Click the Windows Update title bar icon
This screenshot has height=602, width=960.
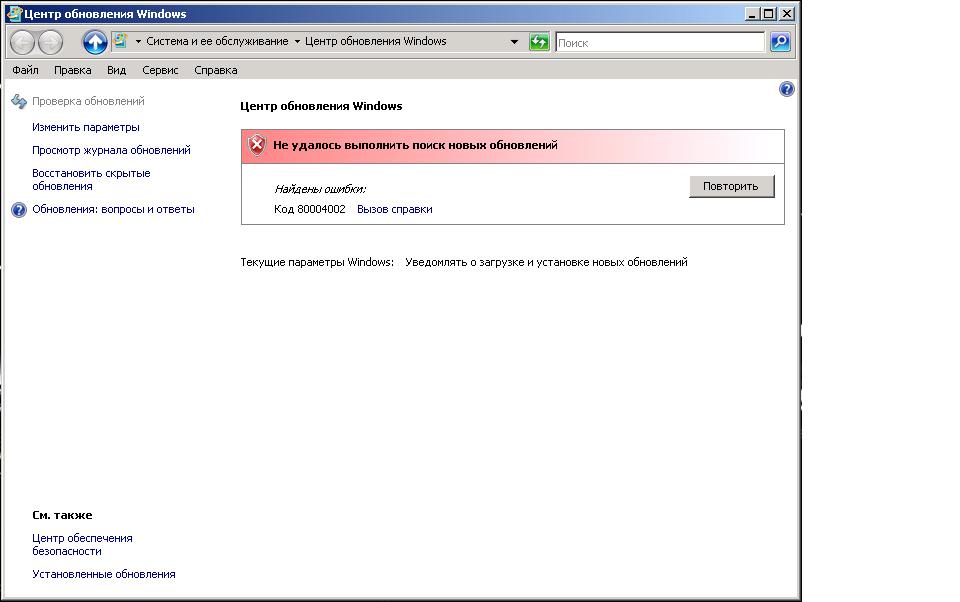pos(14,13)
